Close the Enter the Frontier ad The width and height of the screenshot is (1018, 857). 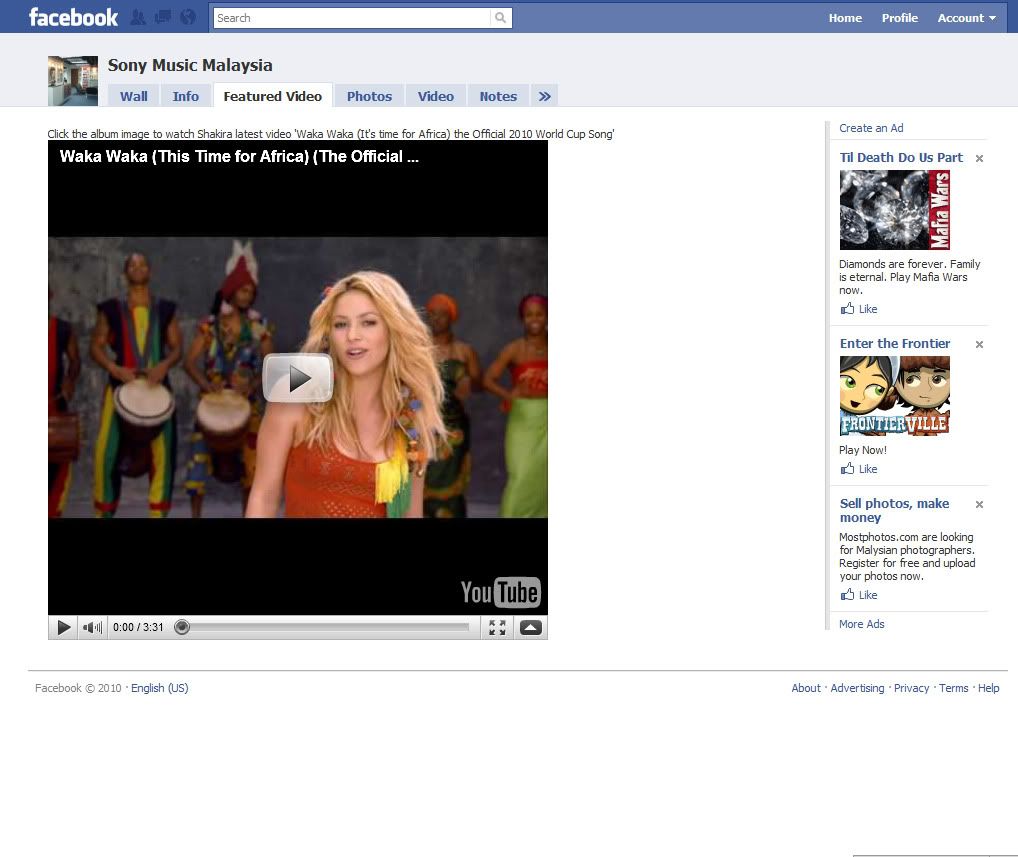point(979,345)
